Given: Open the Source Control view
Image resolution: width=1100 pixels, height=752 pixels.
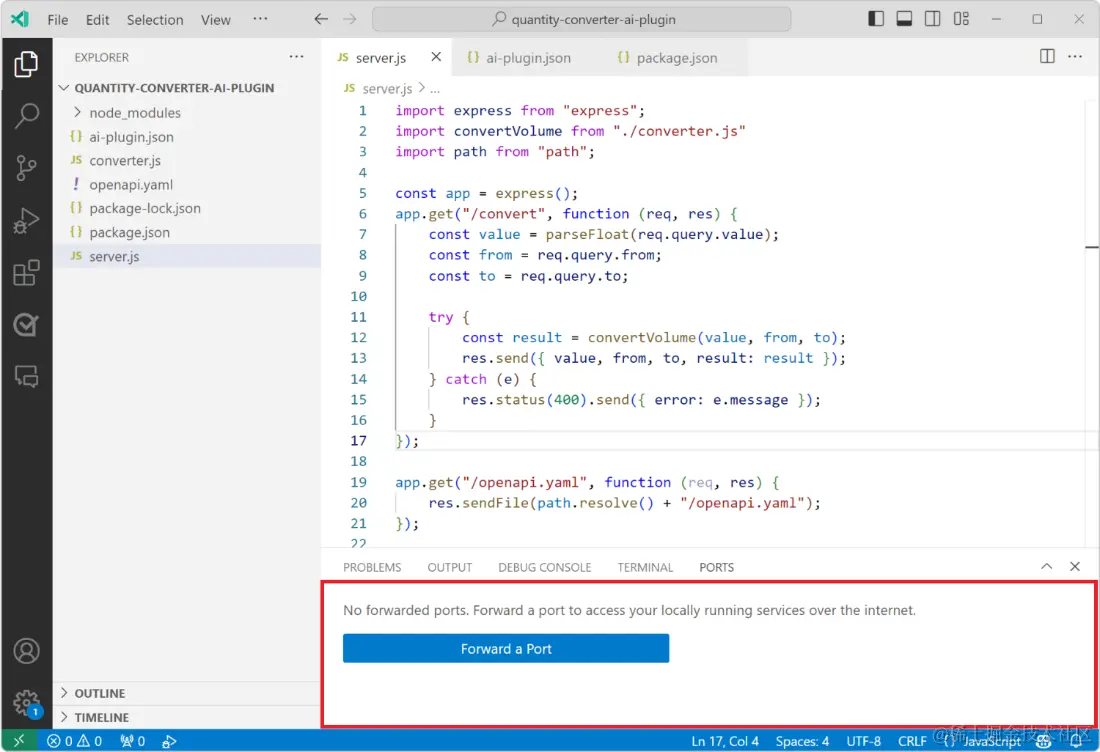Looking at the screenshot, I should 26,168.
